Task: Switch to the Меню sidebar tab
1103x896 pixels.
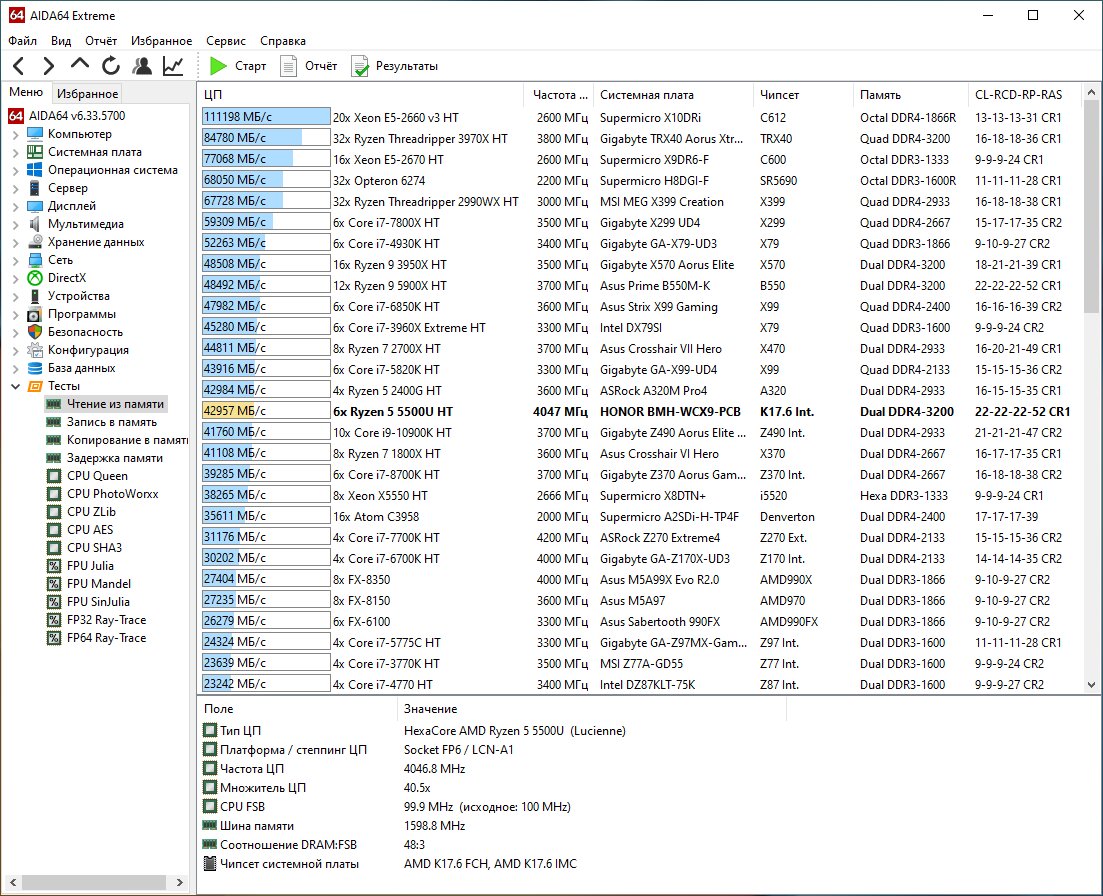Action: (26, 92)
